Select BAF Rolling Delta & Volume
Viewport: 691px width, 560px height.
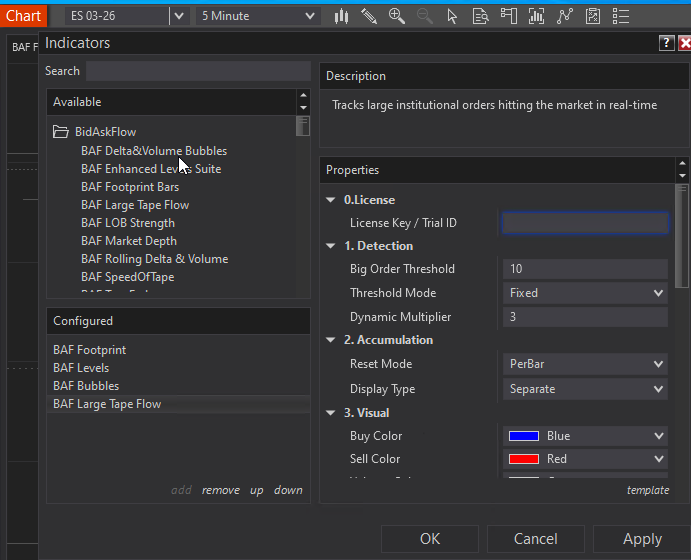tap(155, 259)
